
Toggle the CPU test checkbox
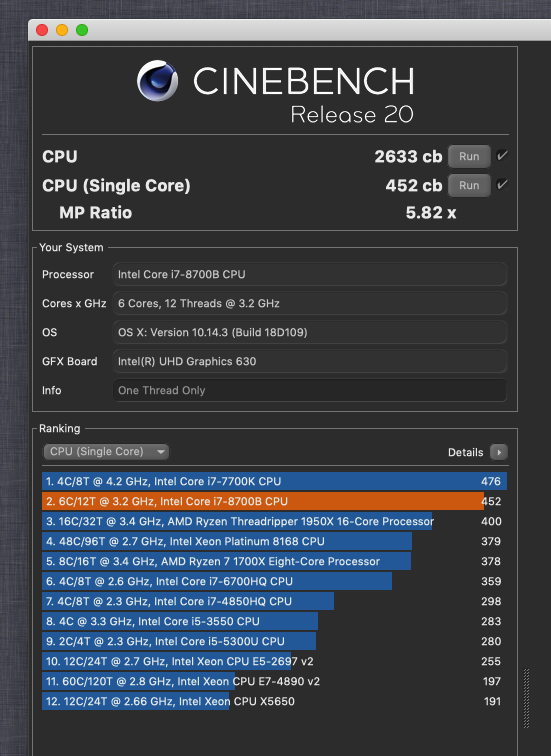click(x=502, y=156)
